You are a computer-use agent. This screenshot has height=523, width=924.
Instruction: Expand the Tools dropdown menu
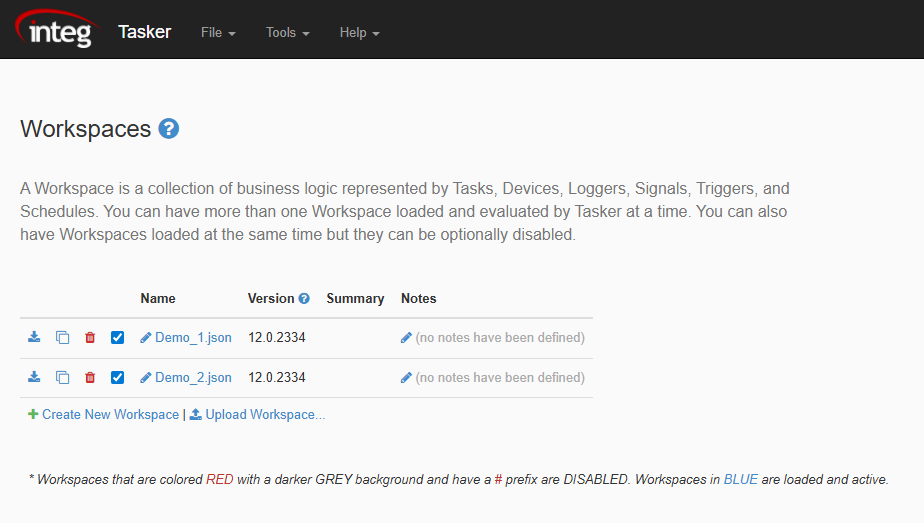coord(287,33)
